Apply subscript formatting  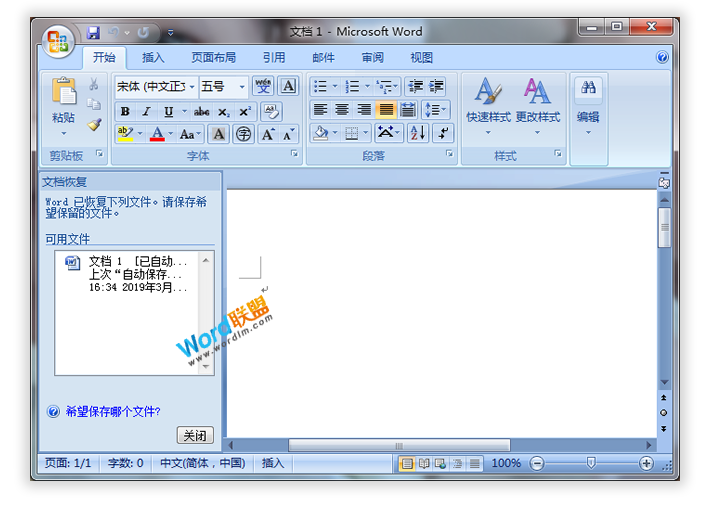tap(224, 112)
